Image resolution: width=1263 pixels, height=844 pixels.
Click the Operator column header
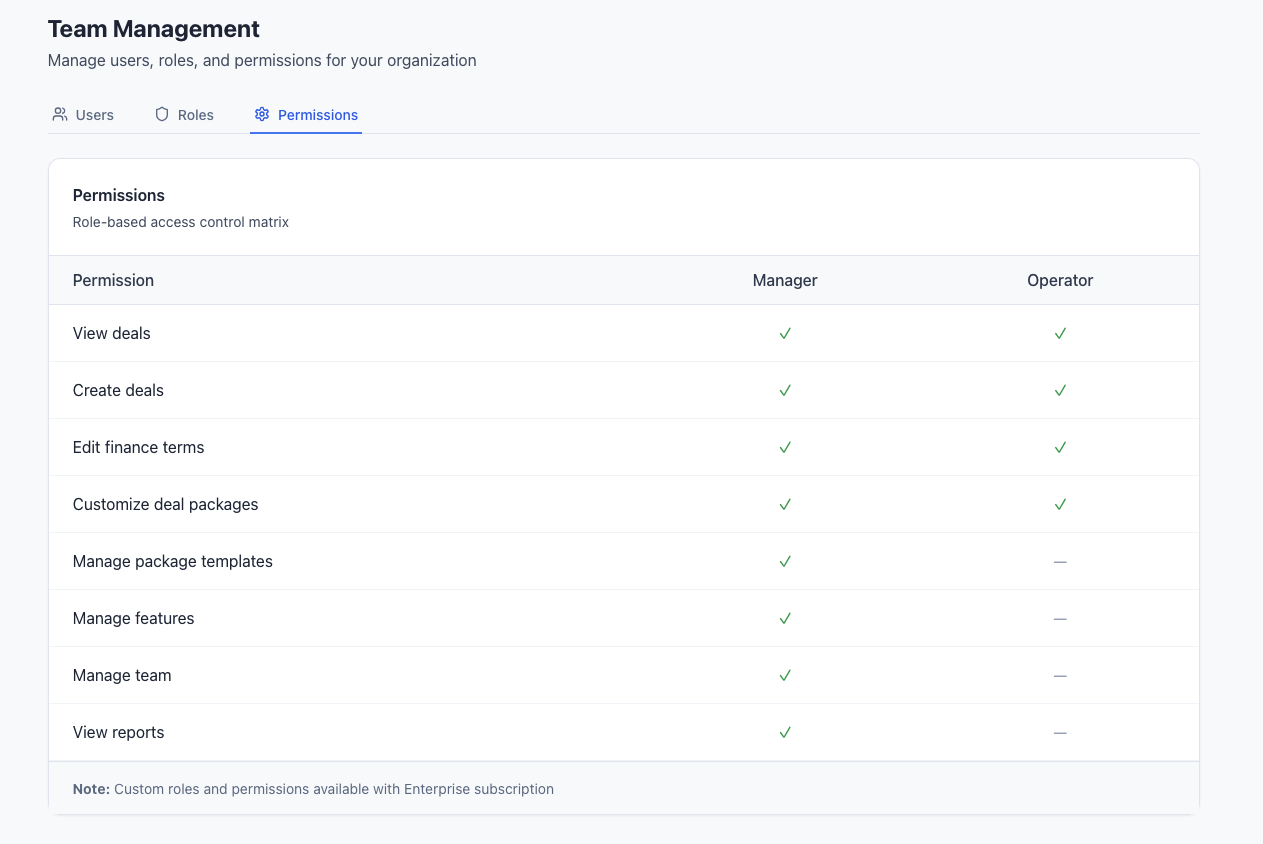pos(1060,281)
